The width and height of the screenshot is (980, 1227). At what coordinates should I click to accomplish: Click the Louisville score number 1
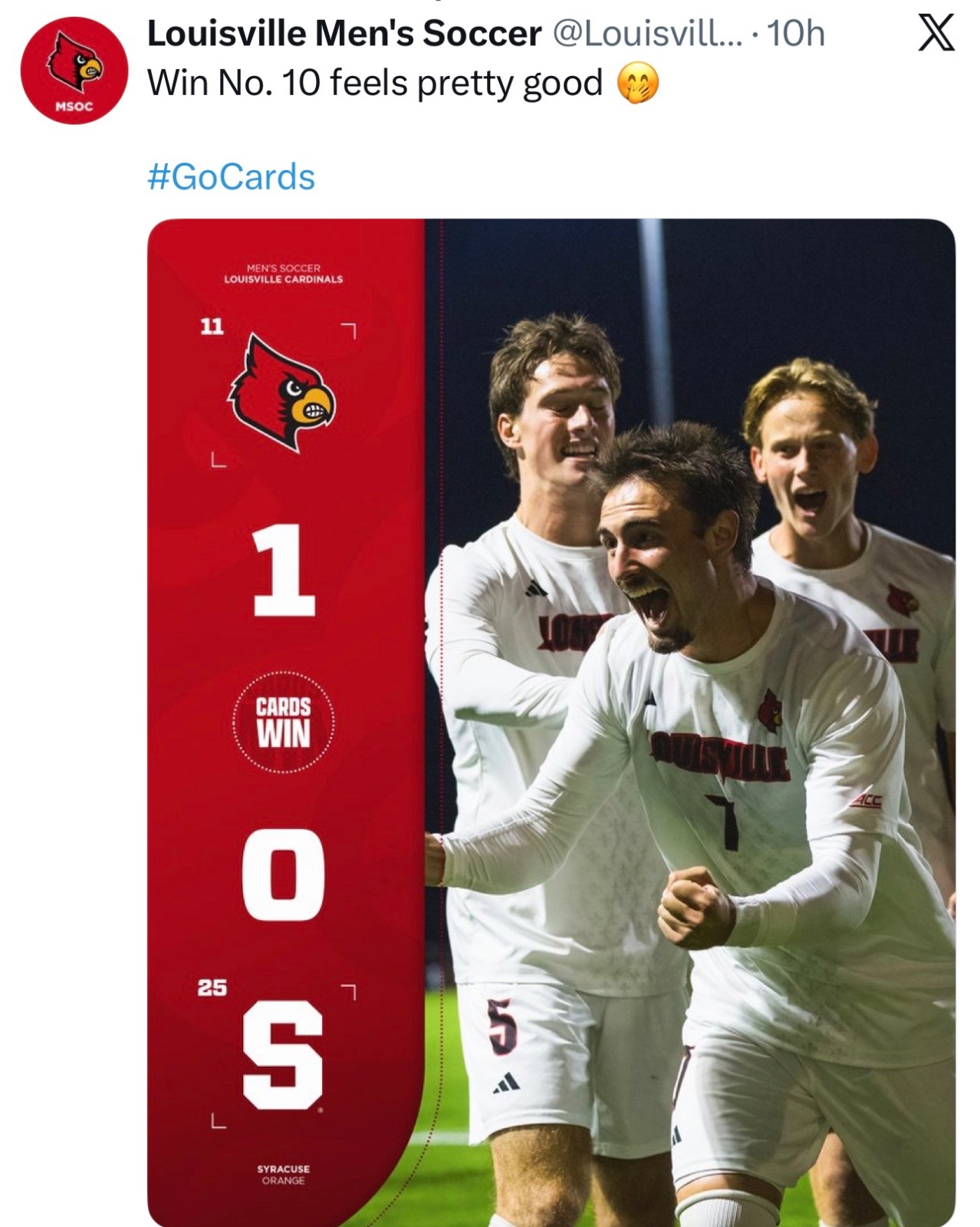[284, 571]
